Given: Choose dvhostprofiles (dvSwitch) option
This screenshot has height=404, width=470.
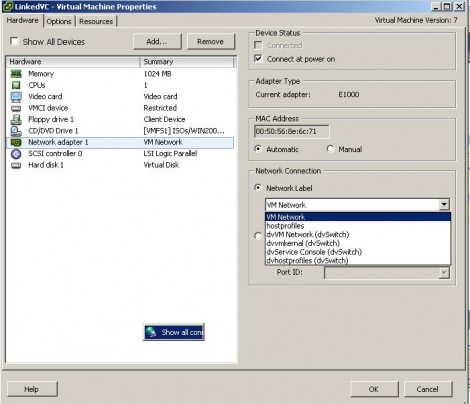Looking at the screenshot, I should point(358,260).
